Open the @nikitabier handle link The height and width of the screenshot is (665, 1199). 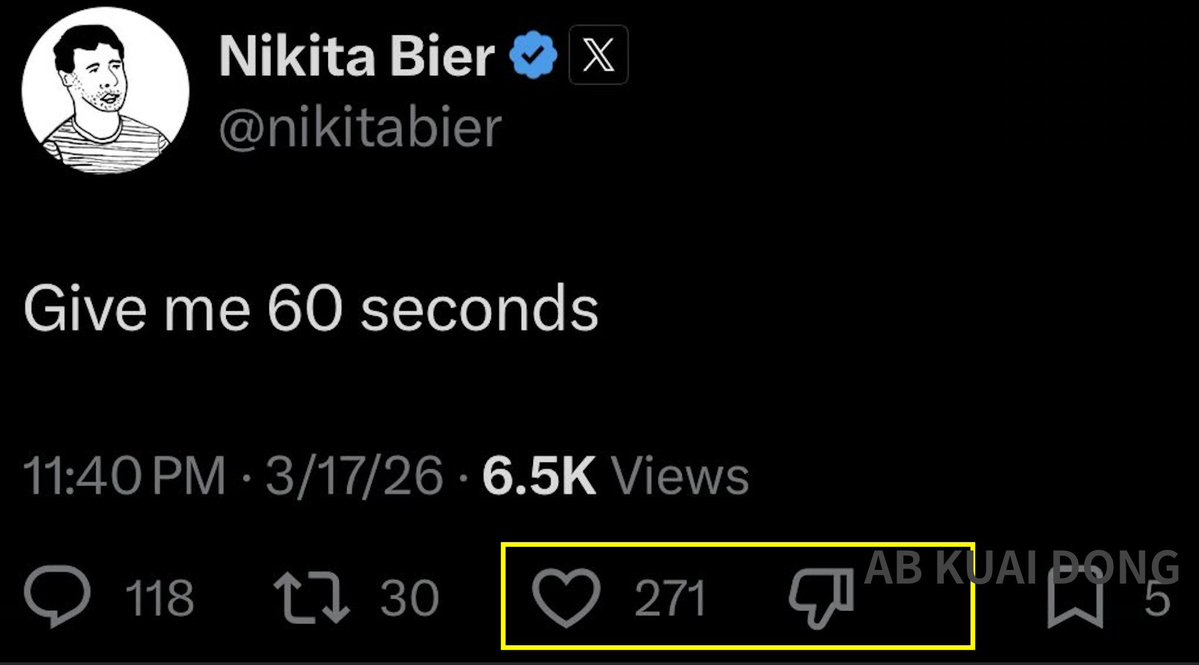(x=360, y=128)
